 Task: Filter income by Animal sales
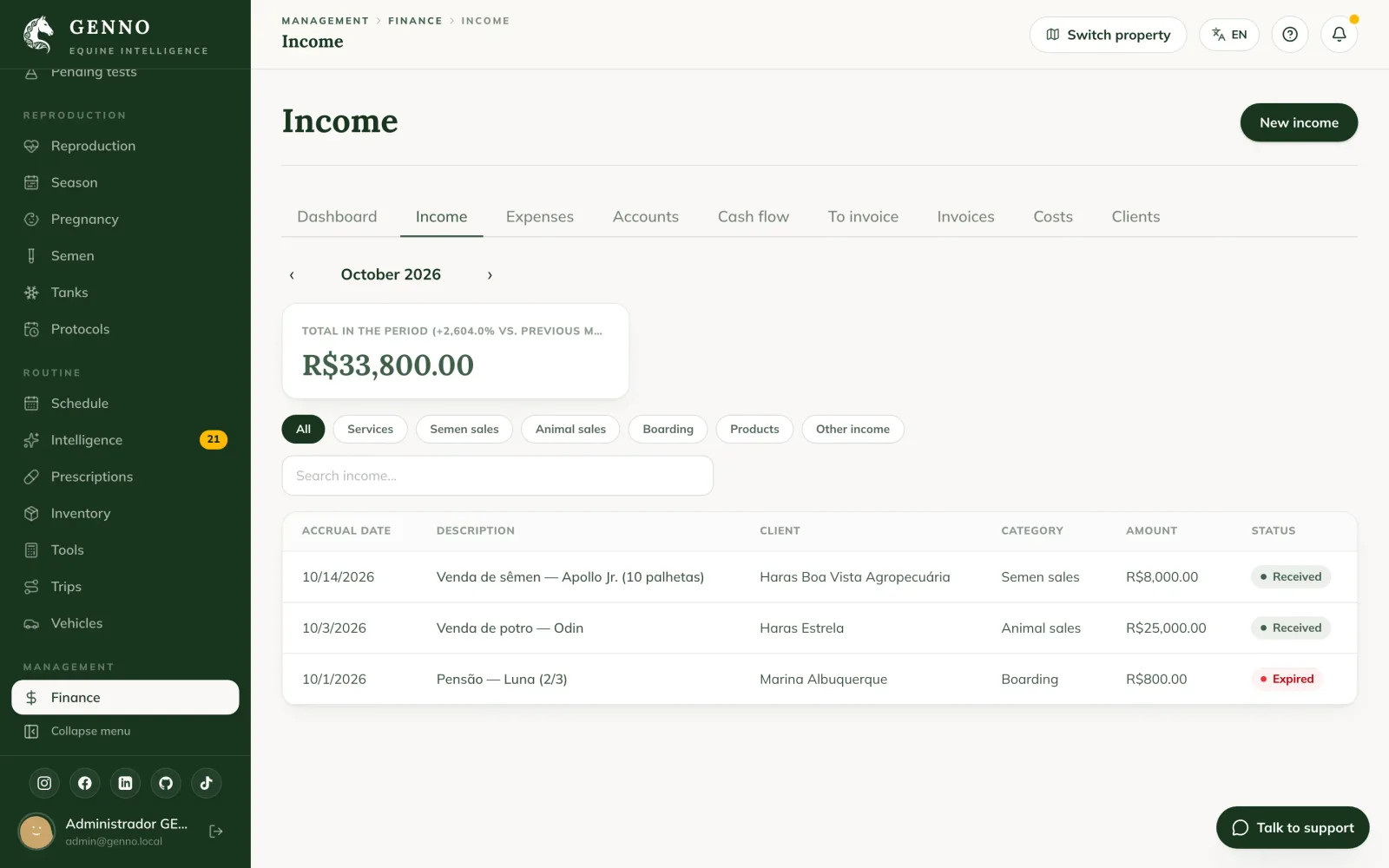coord(570,430)
